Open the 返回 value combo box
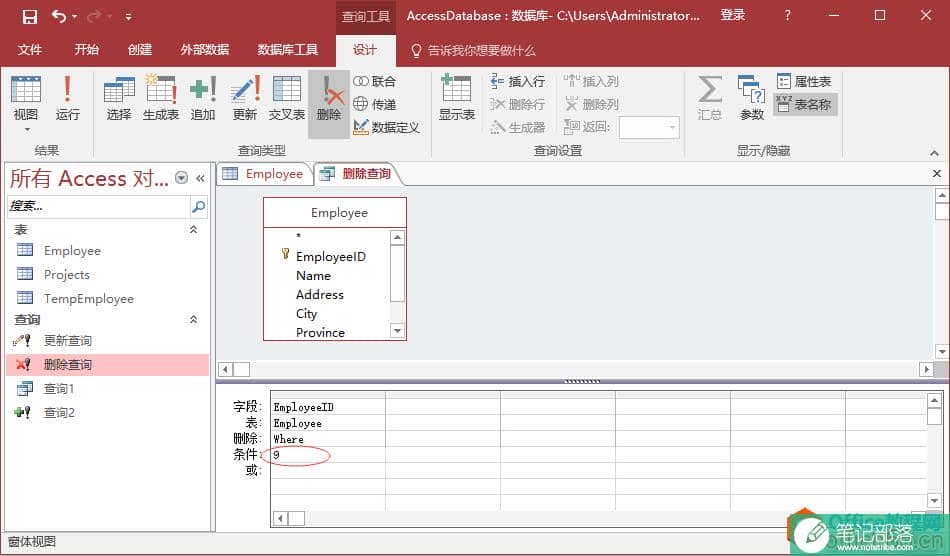The width and height of the screenshot is (950, 556). (x=649, y=127)
